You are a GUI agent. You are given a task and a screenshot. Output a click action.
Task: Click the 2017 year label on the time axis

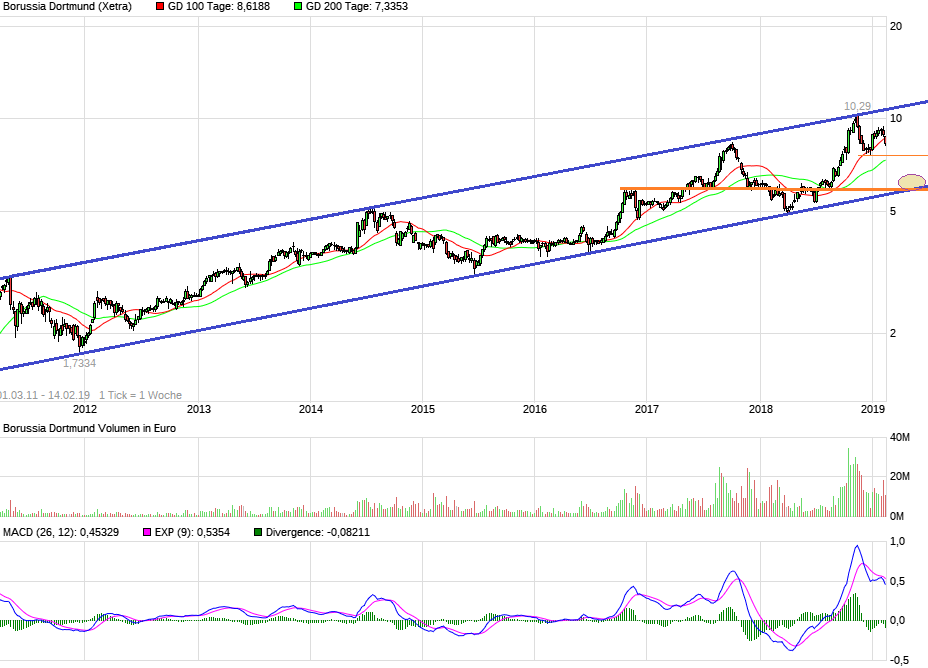click(x=647, y=409)
